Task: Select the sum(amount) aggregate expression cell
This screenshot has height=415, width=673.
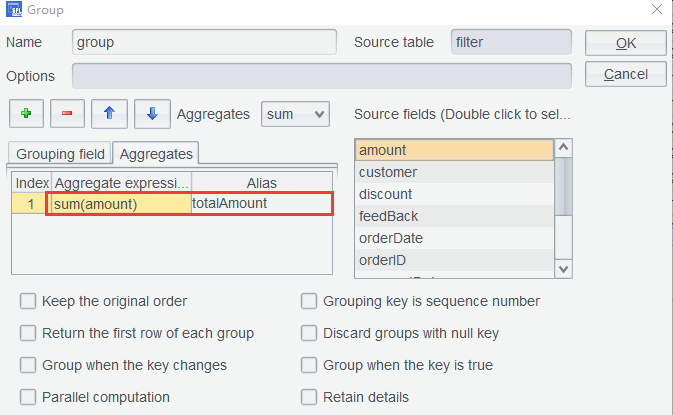Action: click(x=120, y=203)
